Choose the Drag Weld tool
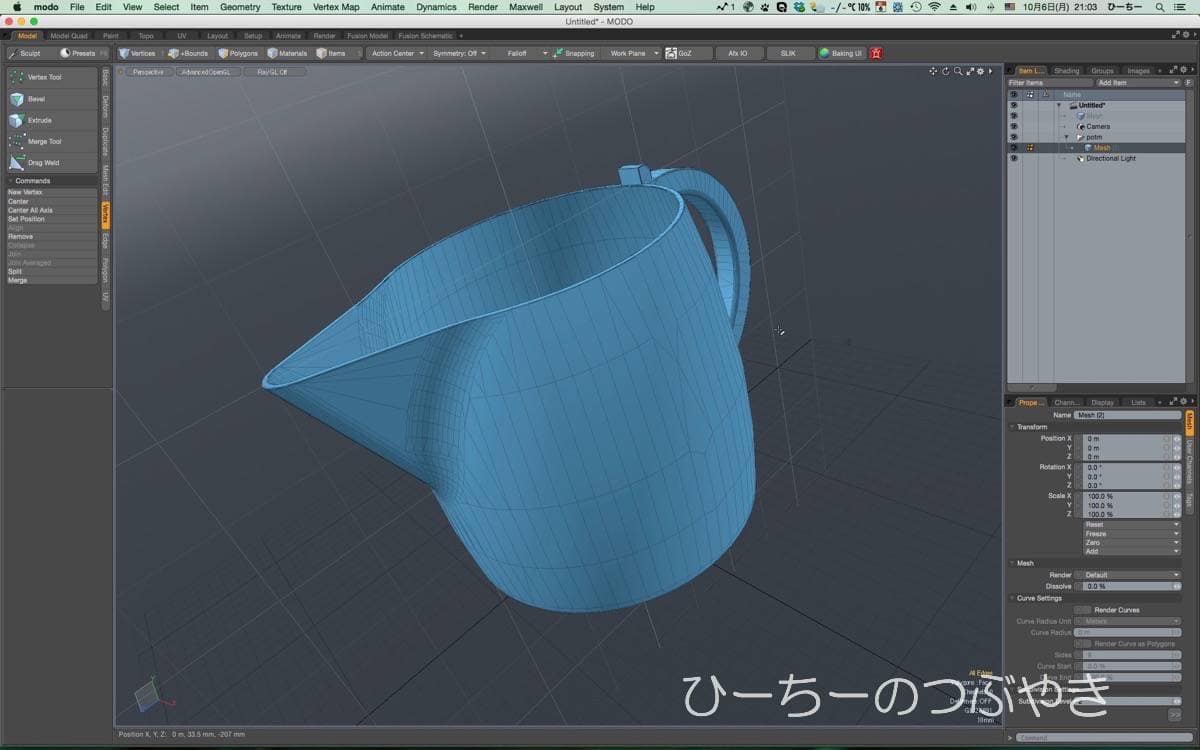1200x750 pixels. click(43, 162)
